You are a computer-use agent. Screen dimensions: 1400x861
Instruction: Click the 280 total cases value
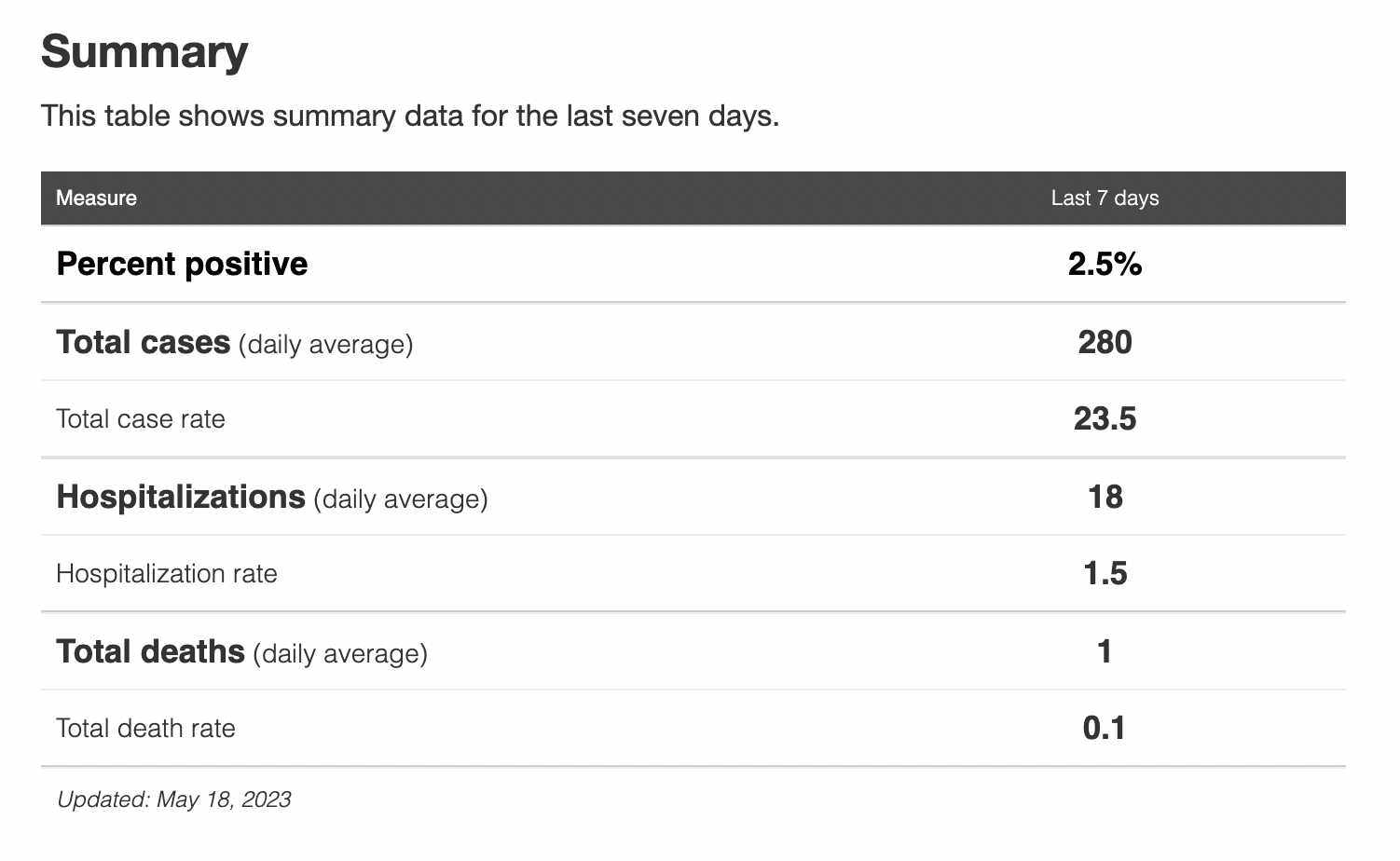coord(1105,342)
